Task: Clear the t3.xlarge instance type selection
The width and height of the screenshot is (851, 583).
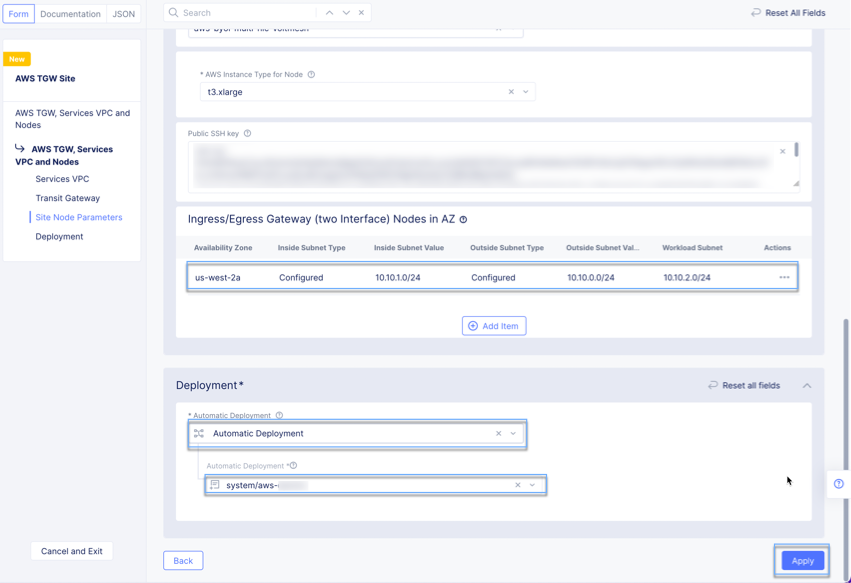Action: [x=511, y=92]
